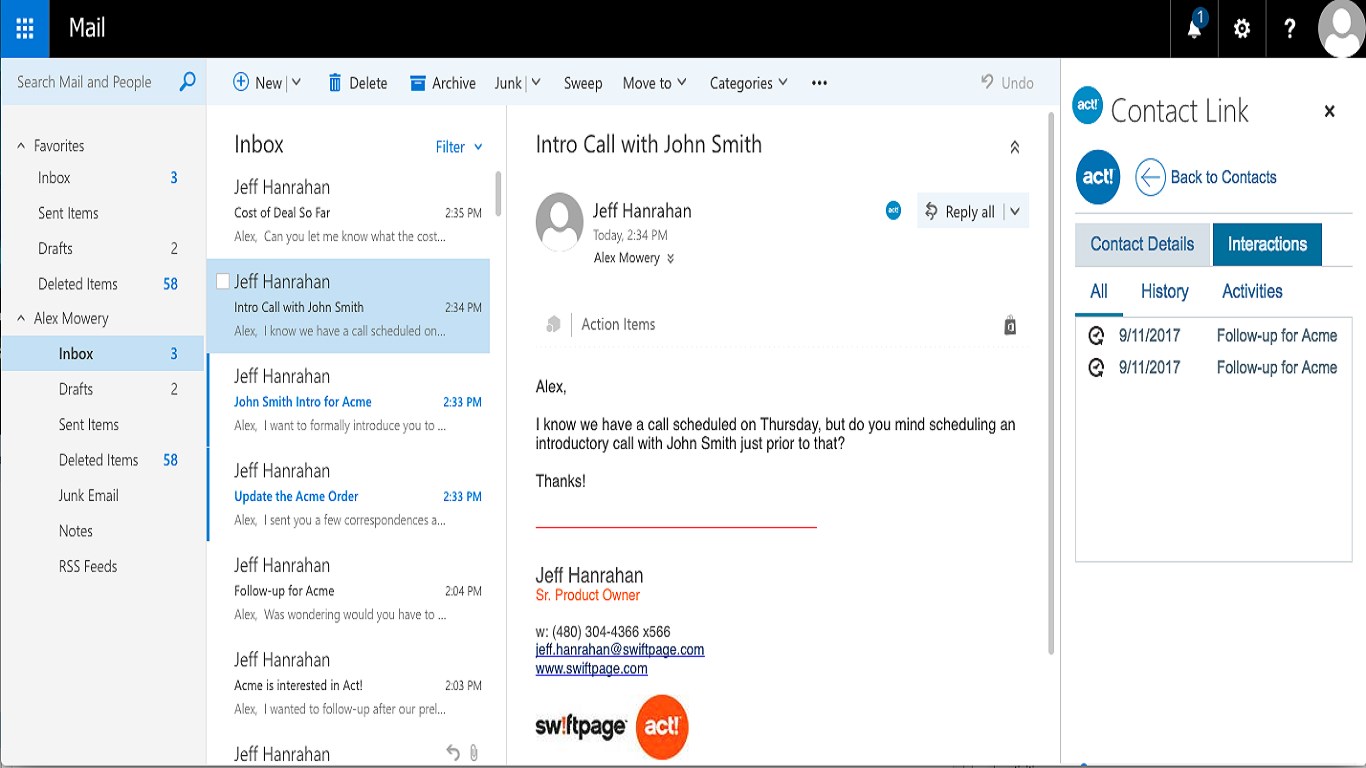Click the clipboard icon in Action Items bar
The height and width of the screenshot is (768, 1366).
pyautogui.click(x=1010, y=325)
